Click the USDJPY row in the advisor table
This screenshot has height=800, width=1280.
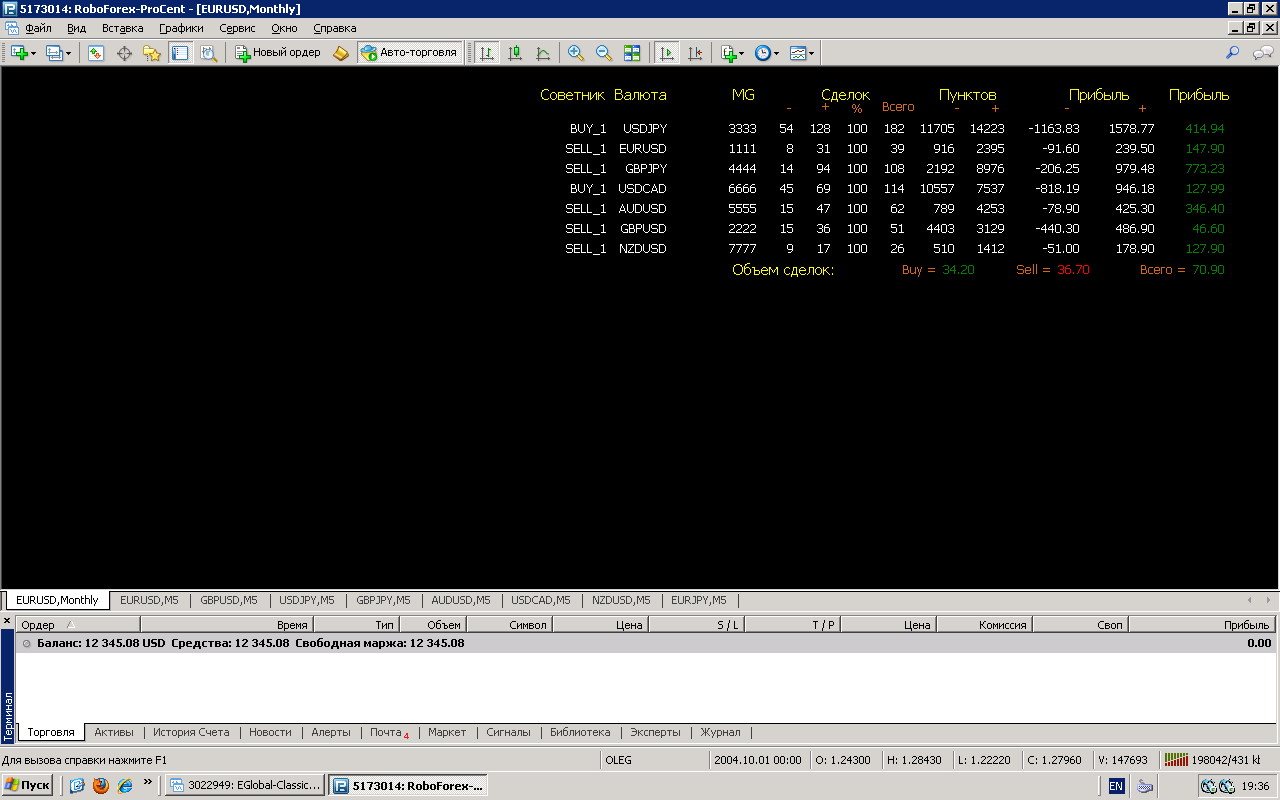(897, 129)
